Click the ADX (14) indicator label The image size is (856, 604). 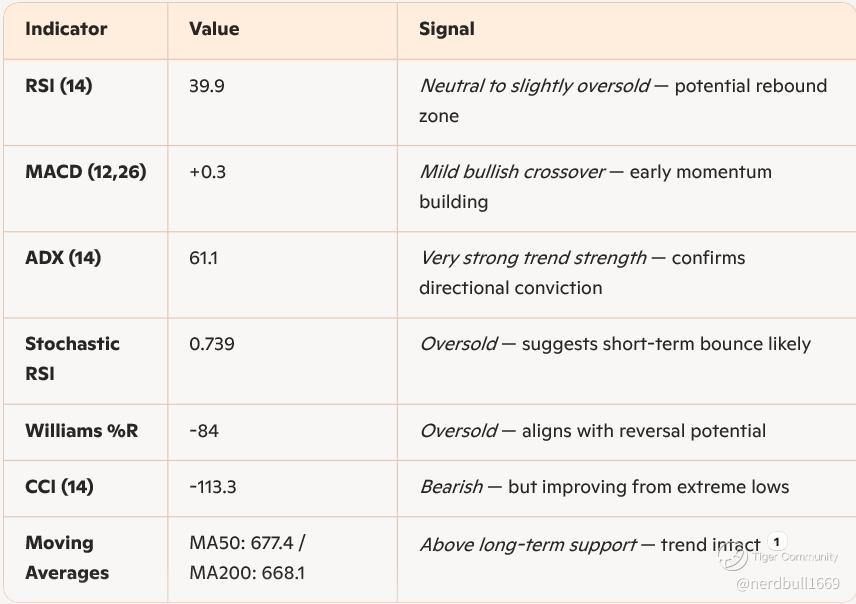63,258
